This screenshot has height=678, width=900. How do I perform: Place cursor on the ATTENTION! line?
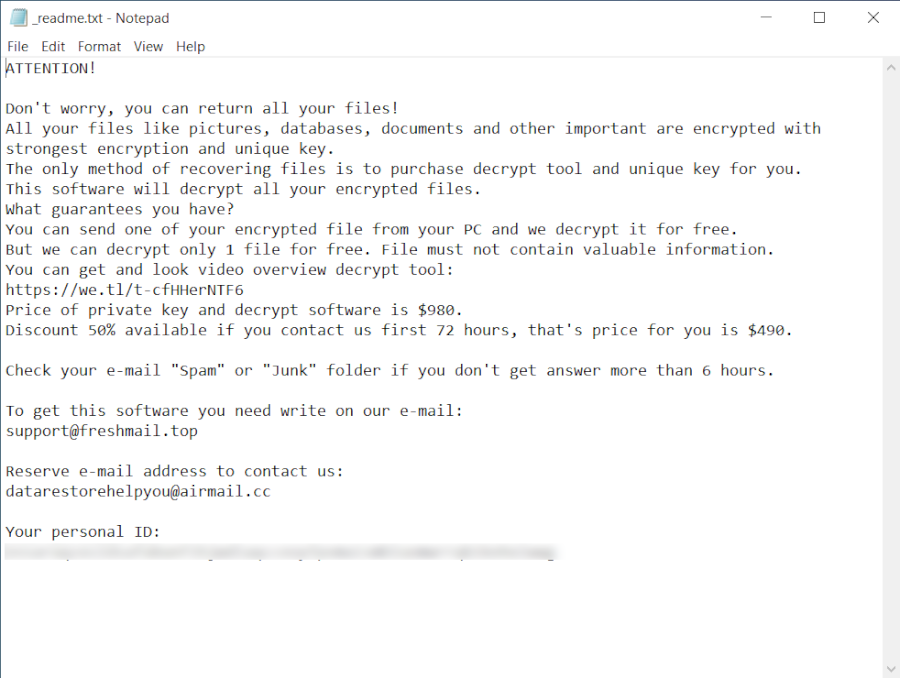[51, 68]
